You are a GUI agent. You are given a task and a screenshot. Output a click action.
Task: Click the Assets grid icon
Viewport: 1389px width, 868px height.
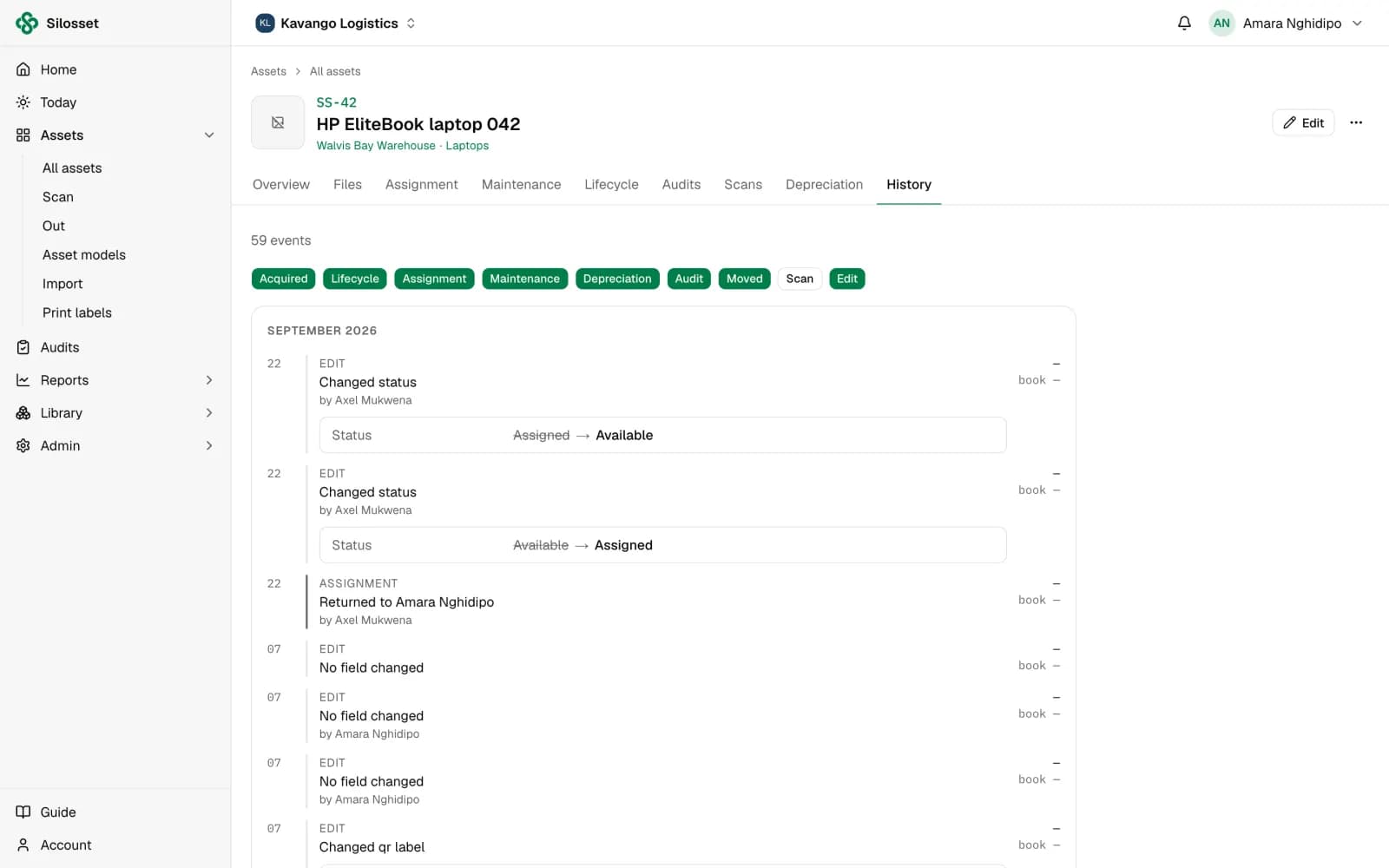pyautogui.click(x=23, y=135)
